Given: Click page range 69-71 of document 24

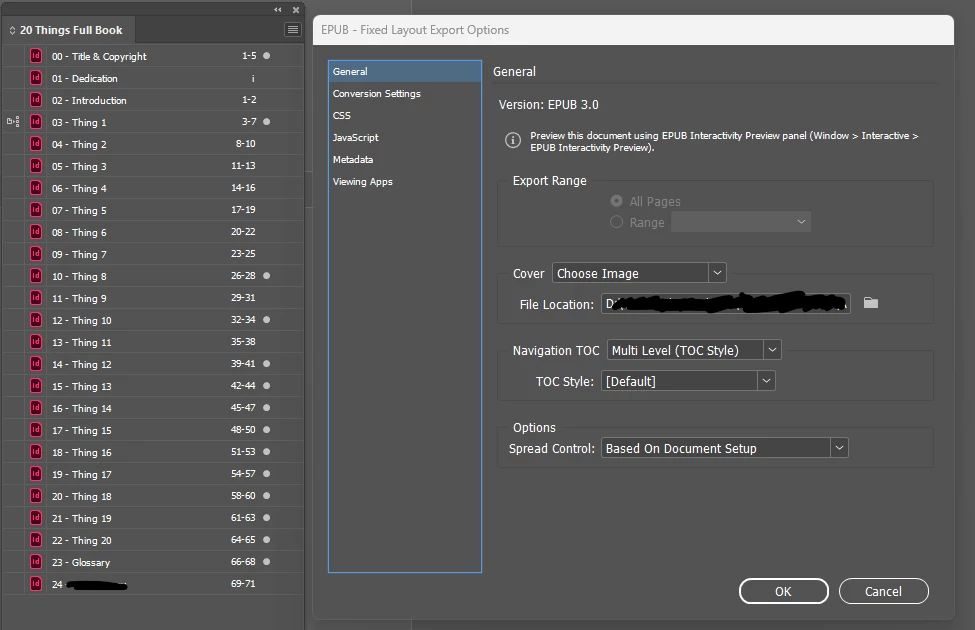Looking at the screenshot, I should click(x=243, y=583).
